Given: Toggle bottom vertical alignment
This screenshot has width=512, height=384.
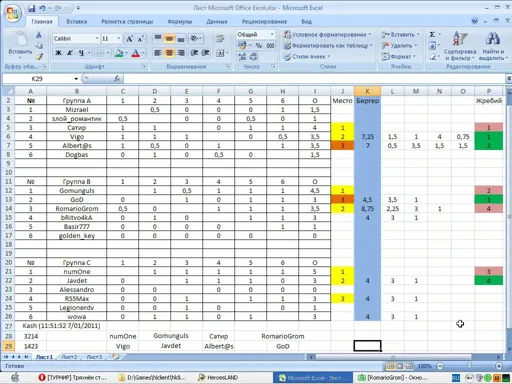Looking at the screenshot, I should pos(181,39).
